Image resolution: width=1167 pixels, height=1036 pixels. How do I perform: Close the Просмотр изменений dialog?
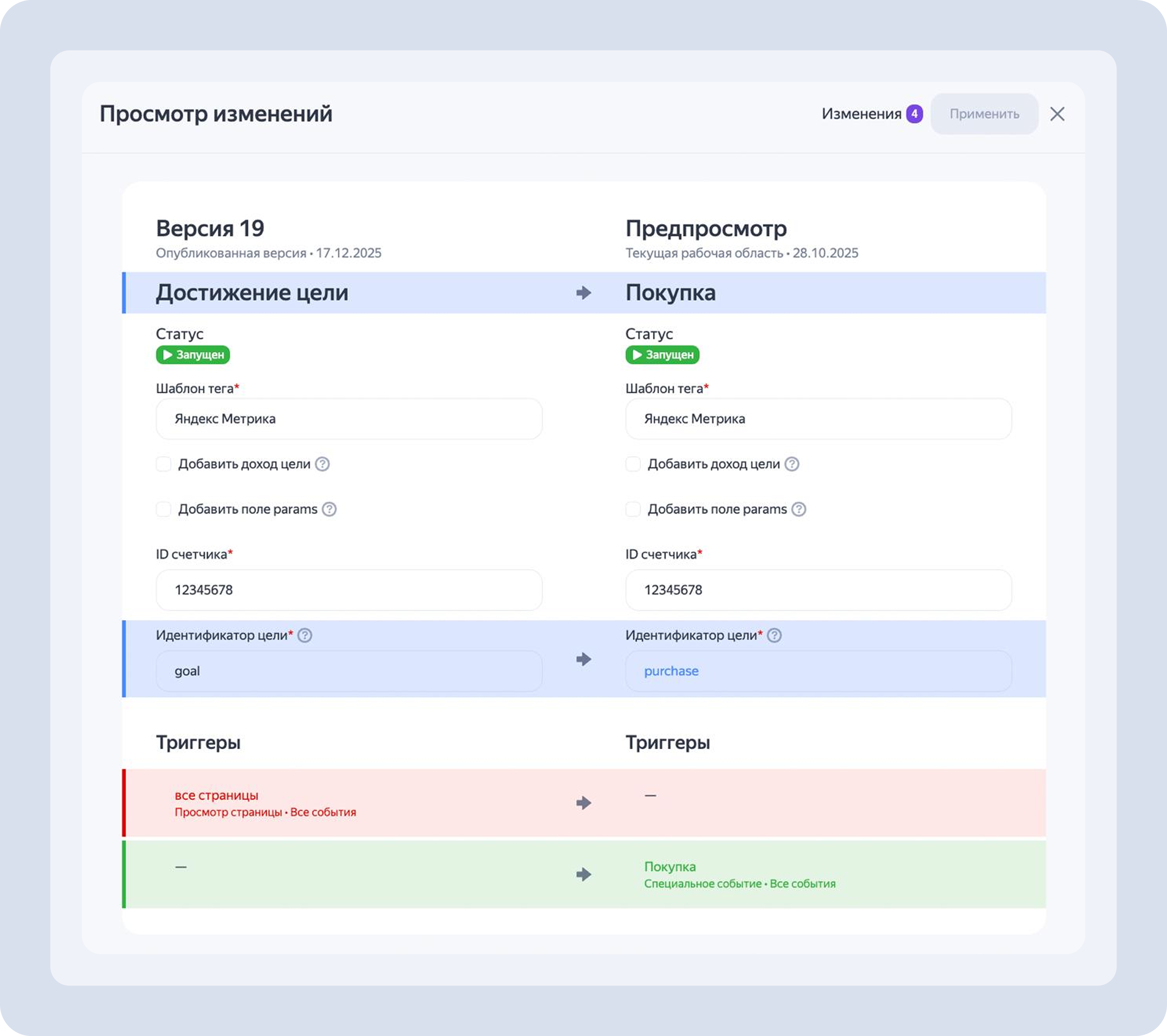[x=1057, y=114]
